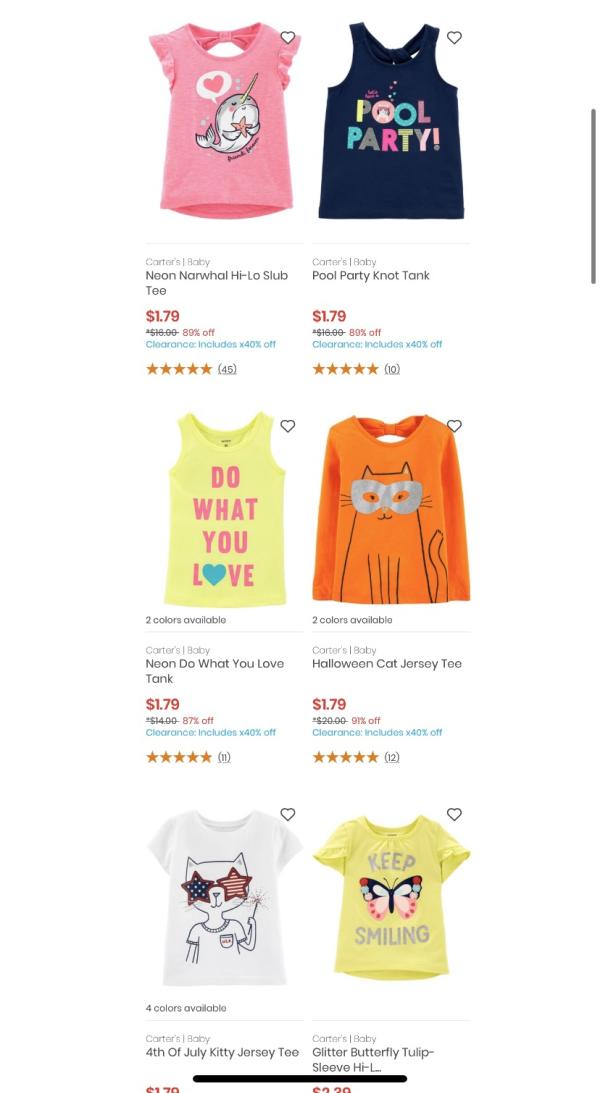Image resolution: width=600 pixels, height=1093 pixels.
Task: Open the pink narwhal tee product image
Action: 224,121
